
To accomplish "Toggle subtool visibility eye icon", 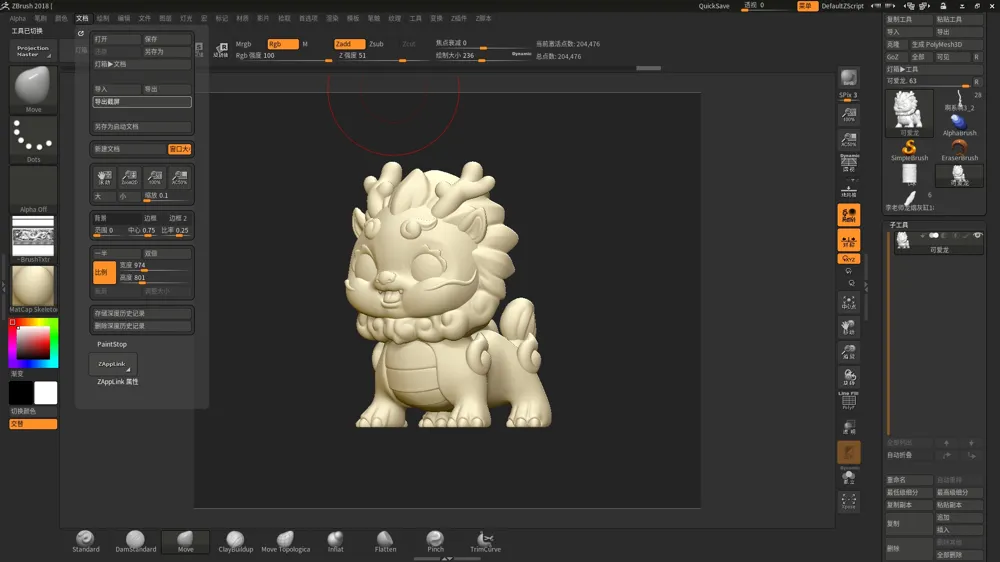I will pos(977,235).
